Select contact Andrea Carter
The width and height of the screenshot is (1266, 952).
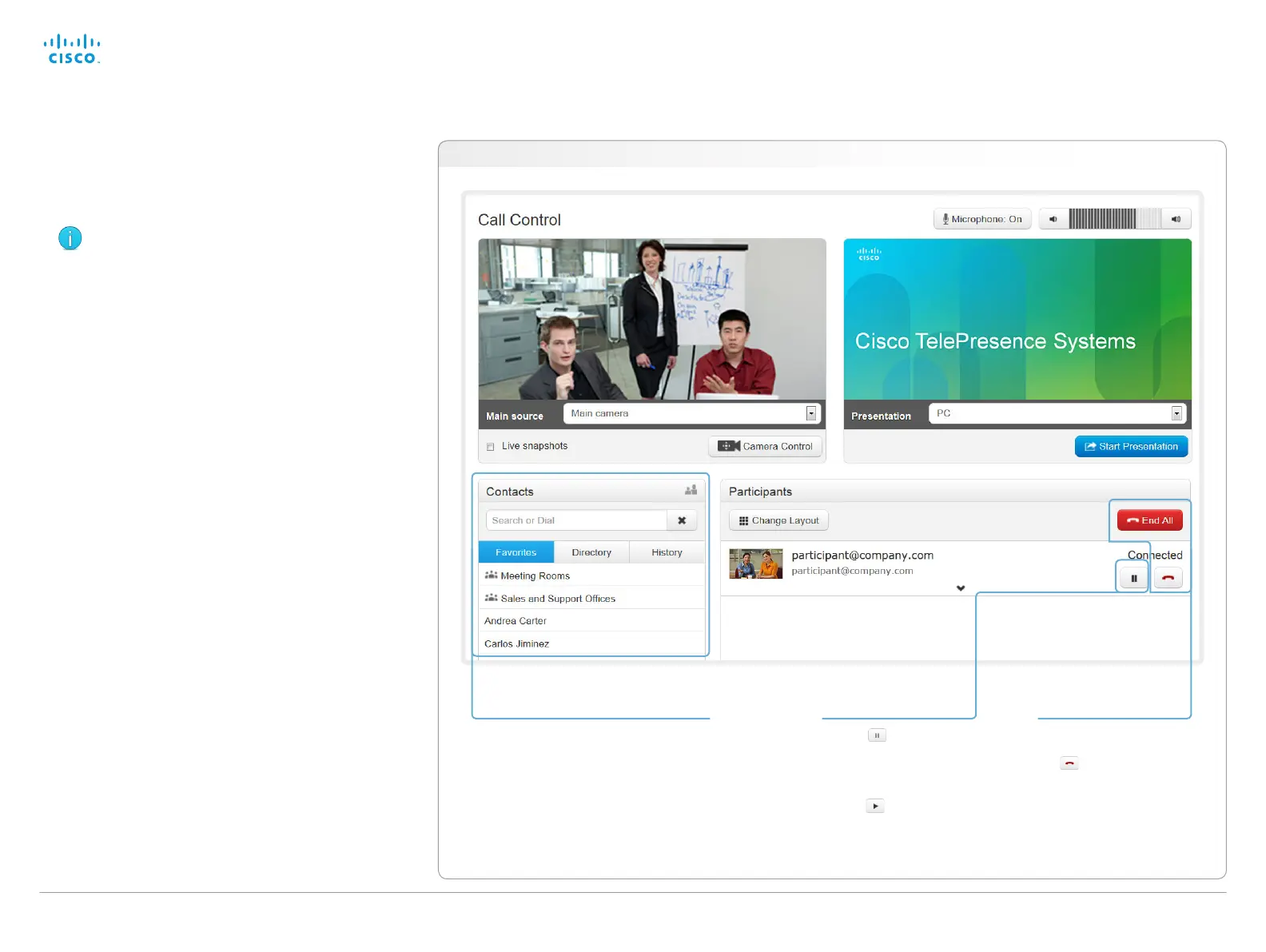click(x=591, y=620)
